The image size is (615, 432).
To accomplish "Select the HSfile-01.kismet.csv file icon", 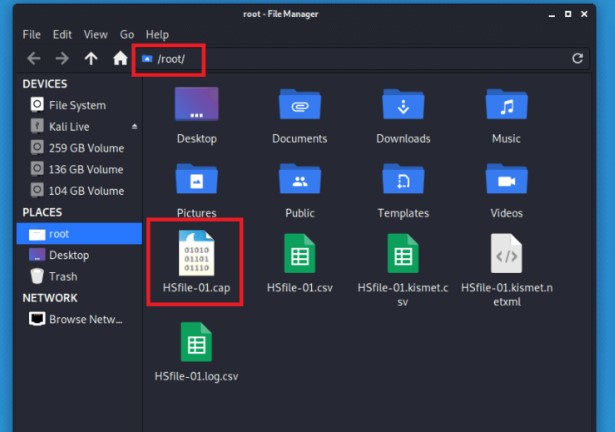I will [x=403, y=253].
